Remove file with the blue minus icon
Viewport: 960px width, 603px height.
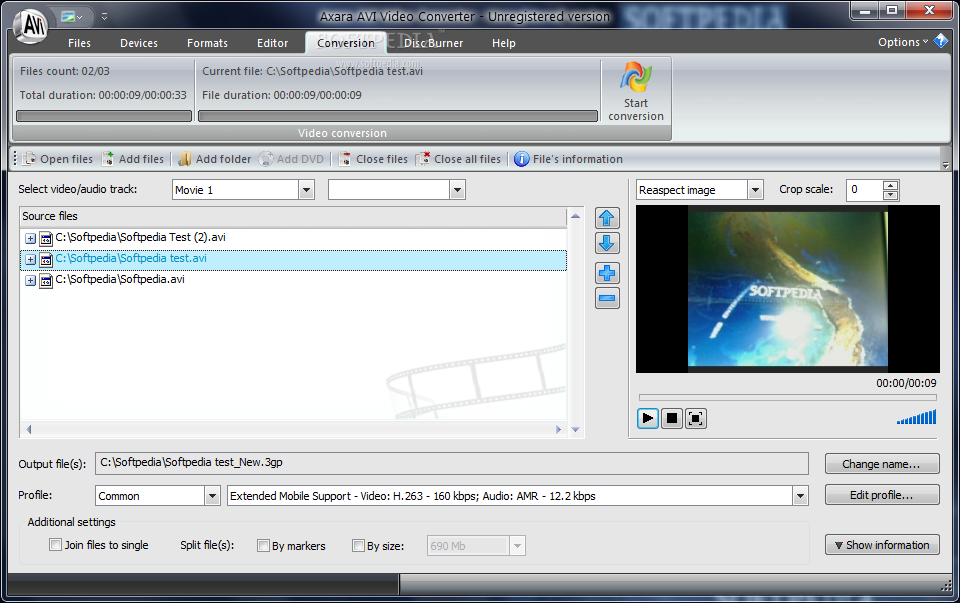tap(607, 298)
